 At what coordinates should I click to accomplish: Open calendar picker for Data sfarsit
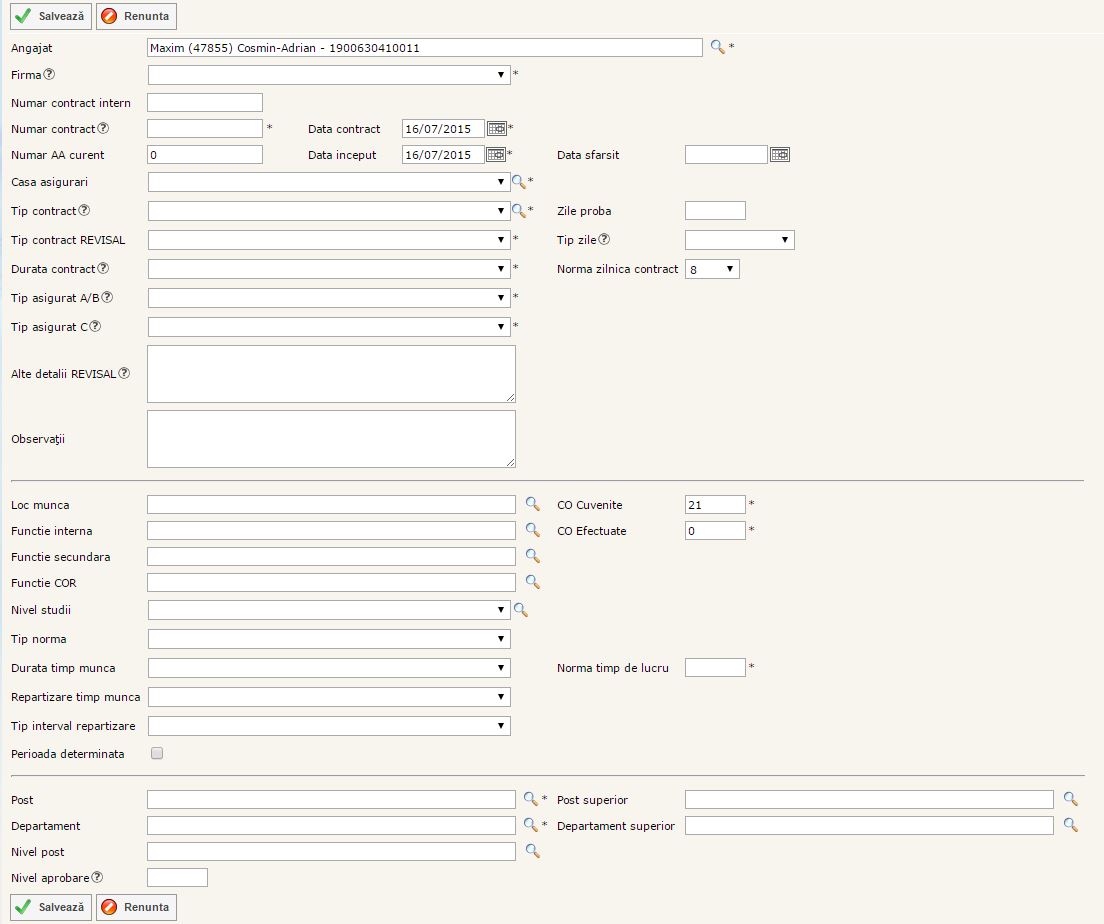pos(780,154)
